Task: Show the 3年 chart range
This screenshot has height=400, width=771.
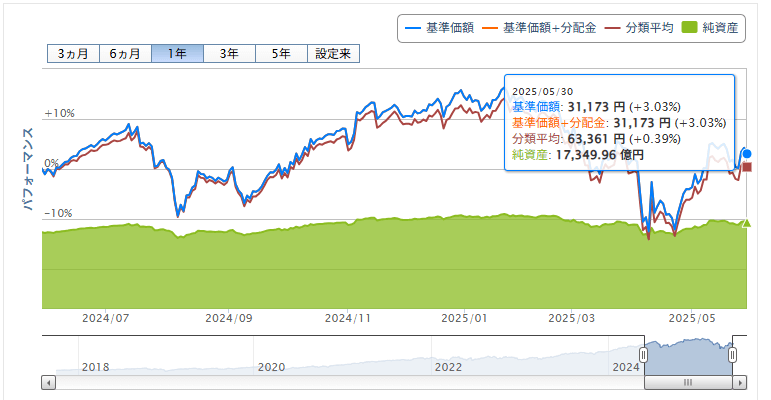Action: 229,54
